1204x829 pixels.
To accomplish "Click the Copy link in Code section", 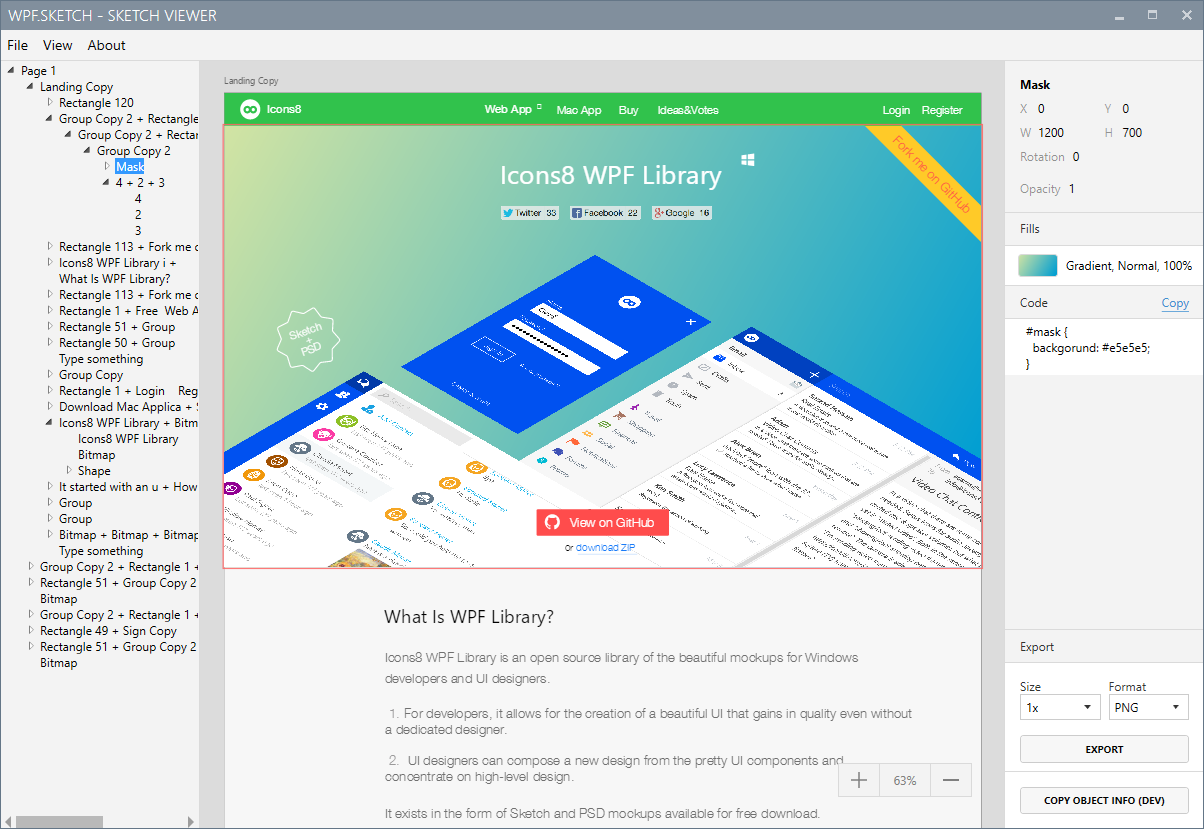I will click(1175, 303).
